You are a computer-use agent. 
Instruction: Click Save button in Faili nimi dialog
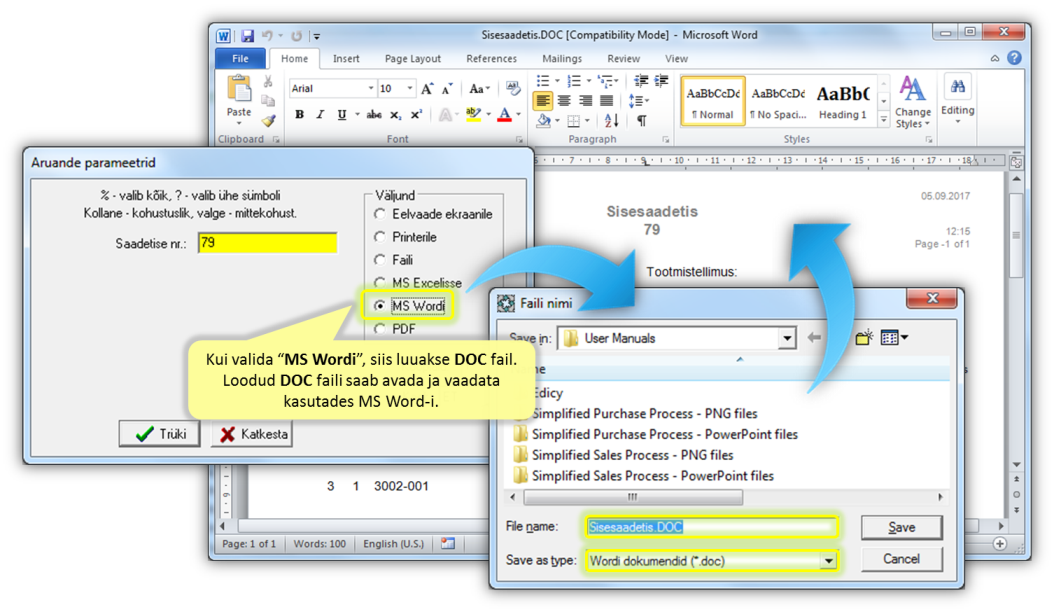[x=901, y=527]
